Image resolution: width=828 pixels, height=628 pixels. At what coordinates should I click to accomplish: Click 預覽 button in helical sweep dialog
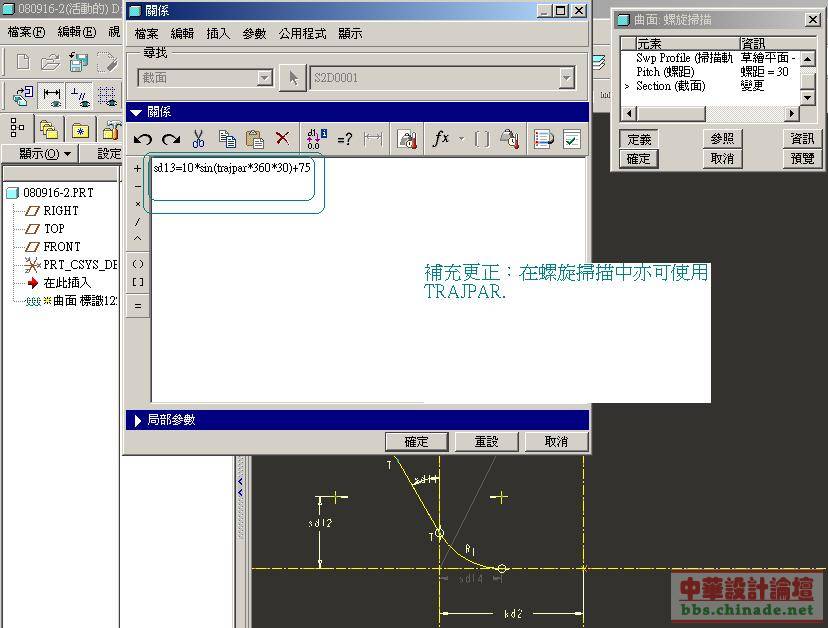click(x=802, y=159)
